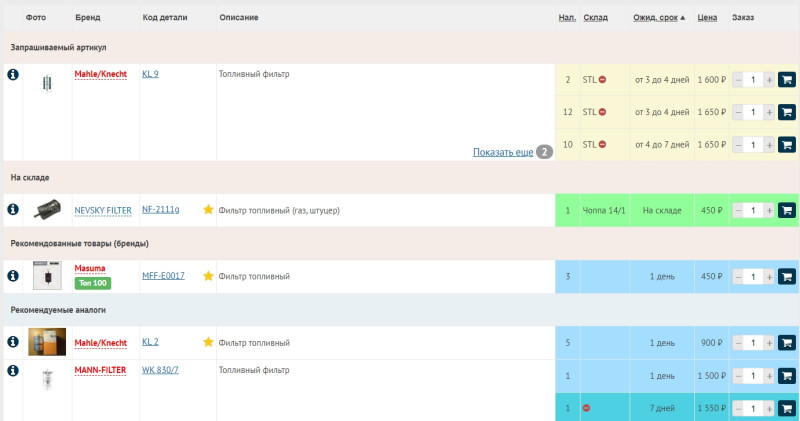The width and height of the screenshot is (800, 421).
Task: Open info icon for MANN-FILTER WK 830/7
Action: pos(13,371)
